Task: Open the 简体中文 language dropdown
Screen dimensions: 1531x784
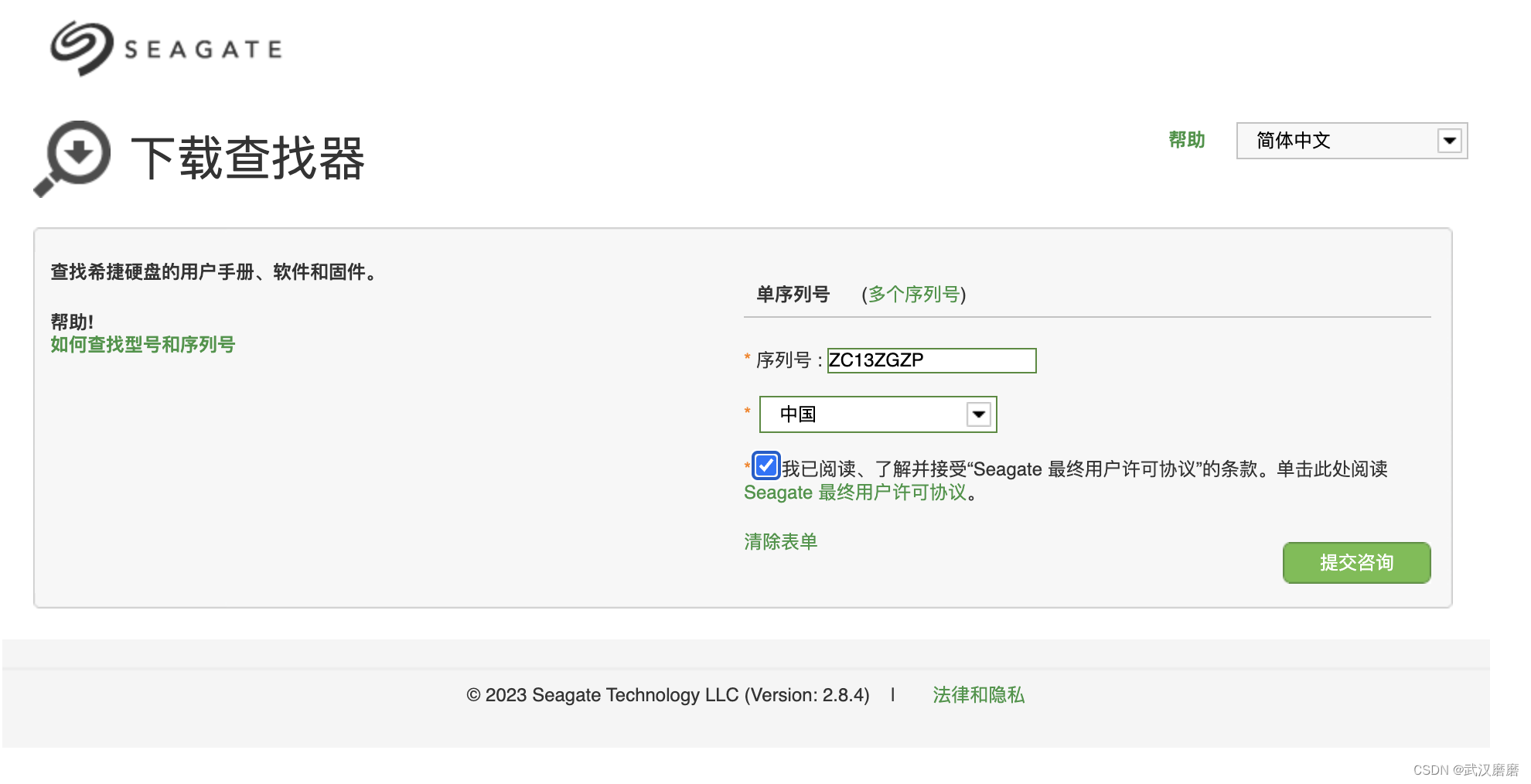Action: [1352, 141]
